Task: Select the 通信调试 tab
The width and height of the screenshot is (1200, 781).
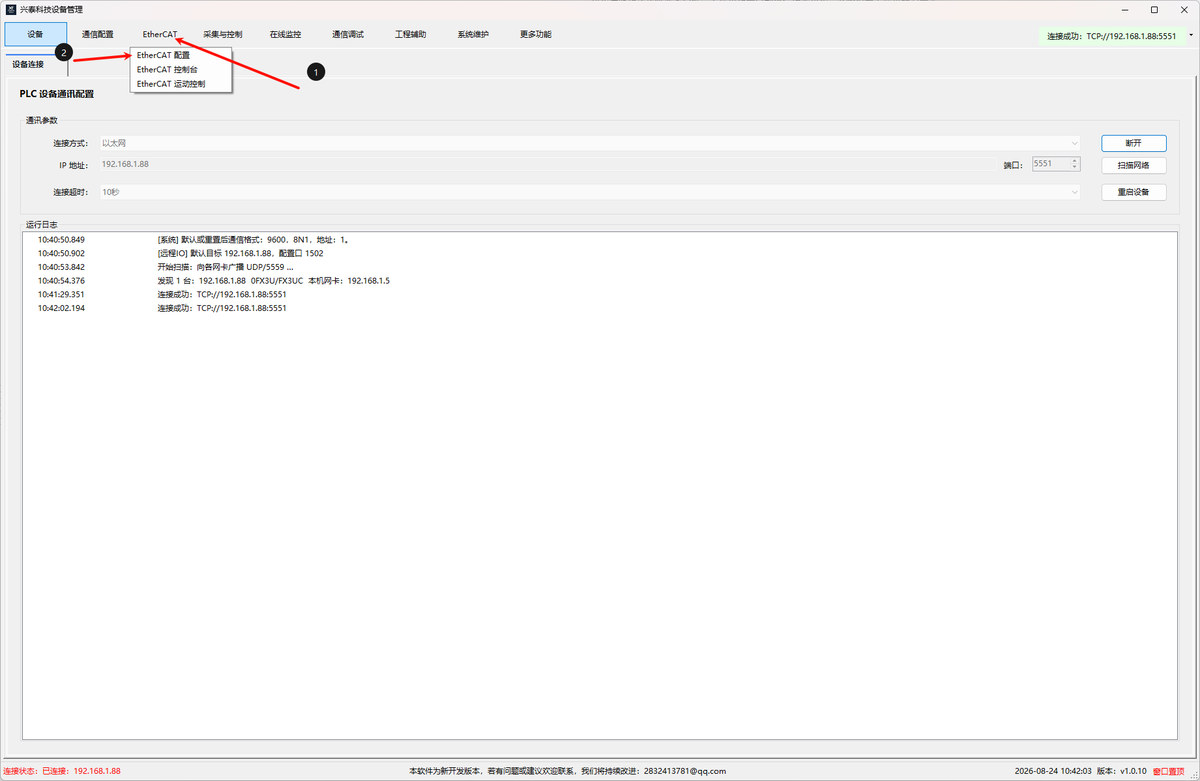Action: pos(348,34)
